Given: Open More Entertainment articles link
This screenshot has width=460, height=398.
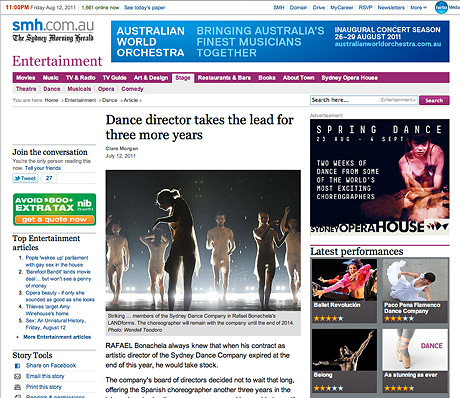Looking at the screenshot, I should [57, 337].
